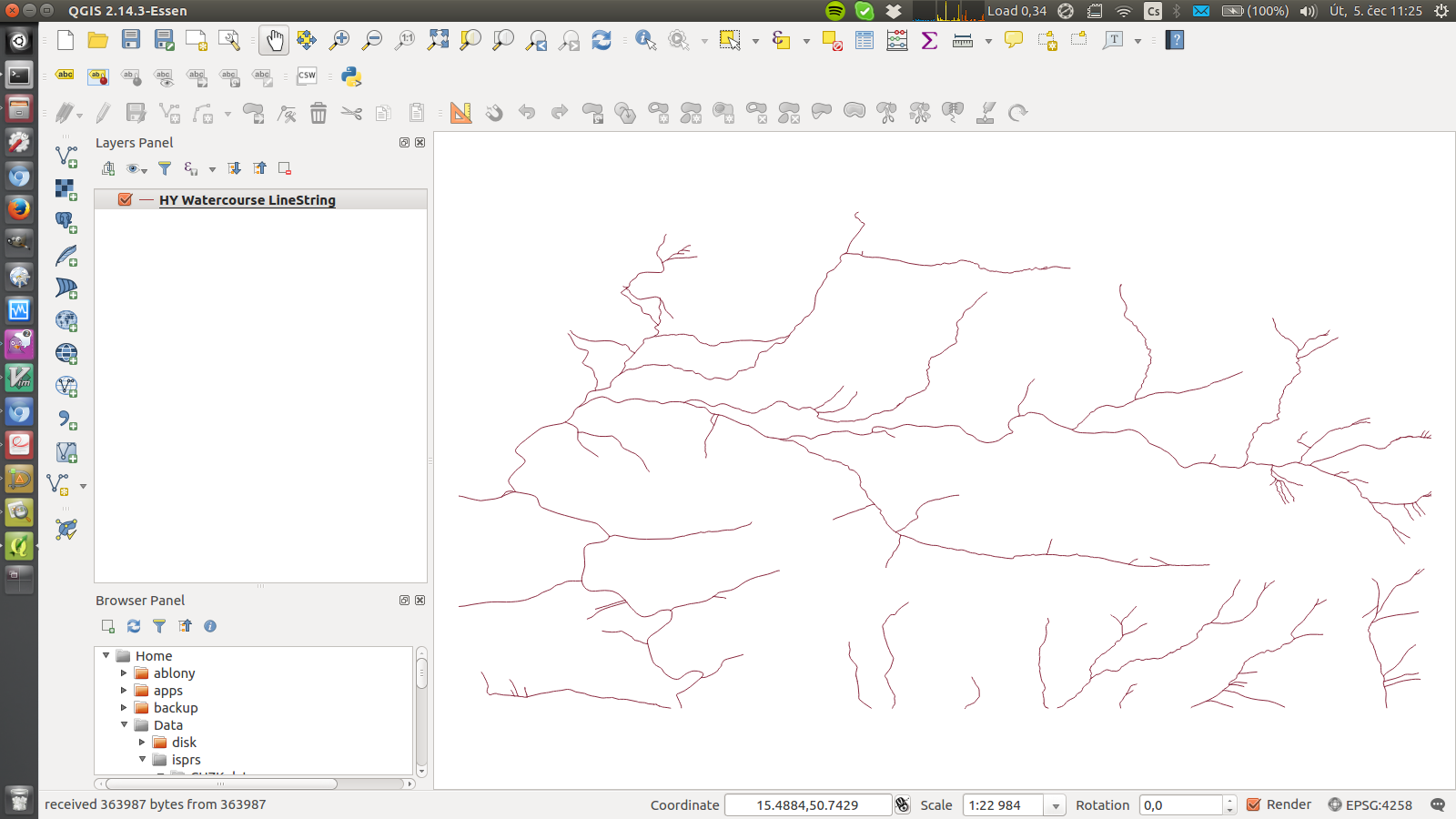
Task: Enable advanced digitizing tools icon
Action: click(461, 113)
